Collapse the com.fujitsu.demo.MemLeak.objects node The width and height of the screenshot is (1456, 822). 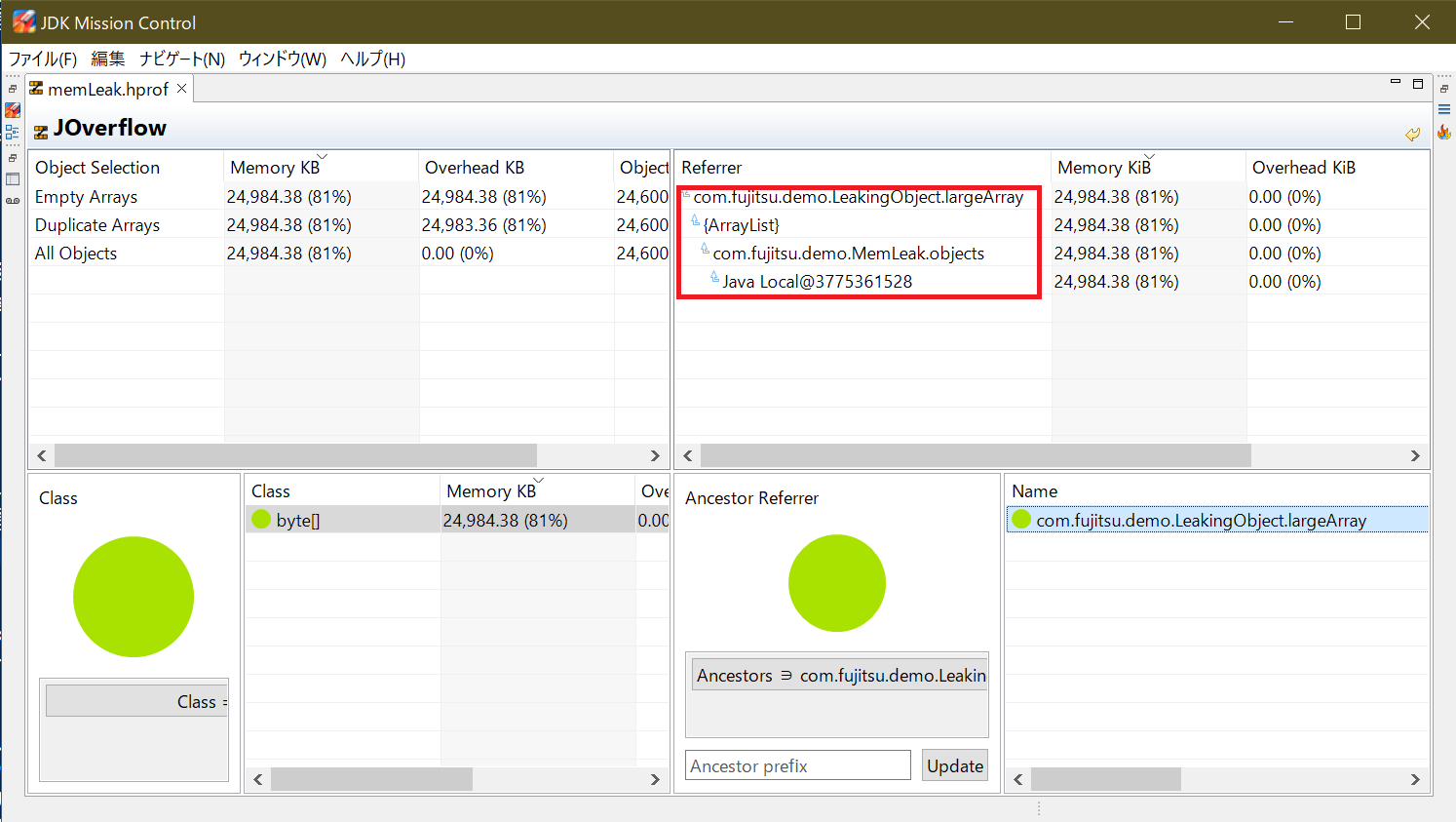[x=706, y=251]
